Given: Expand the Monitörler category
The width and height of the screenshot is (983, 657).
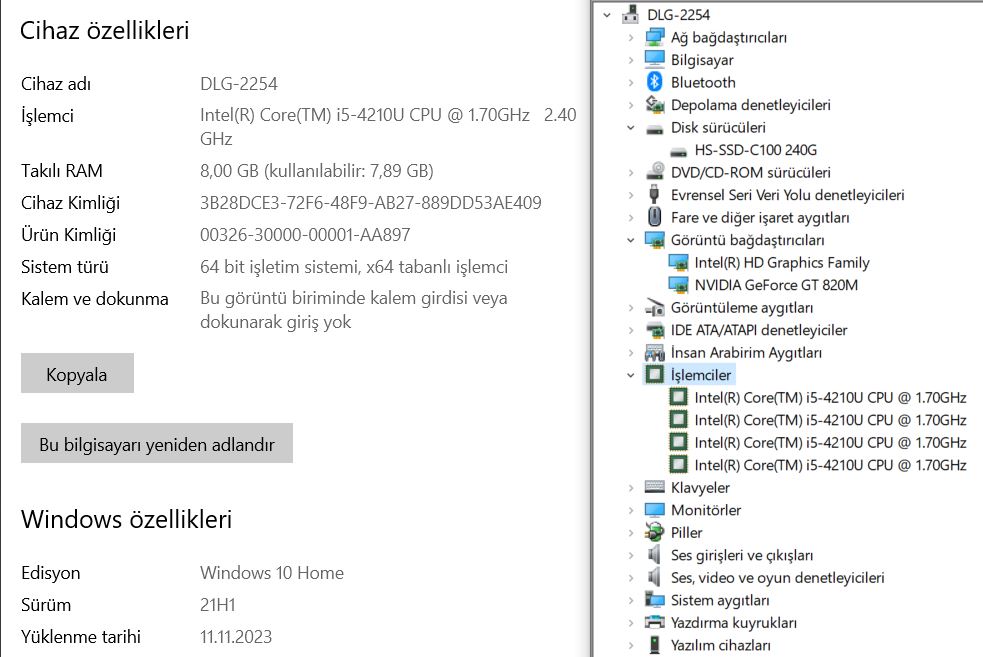Looking at the screenshot, I should pos(631,510).
